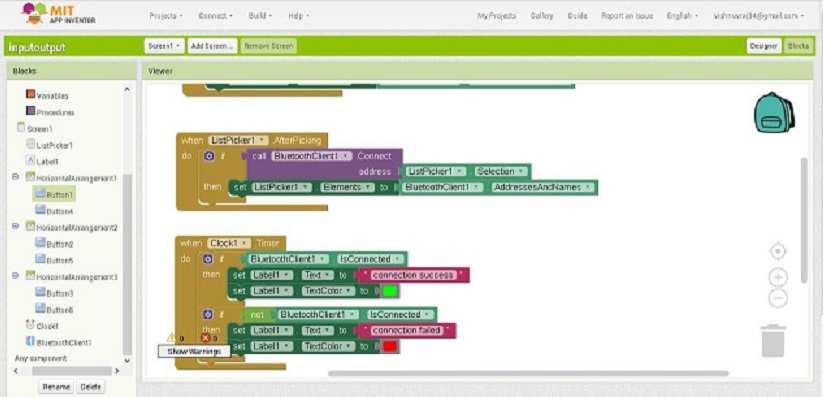This screenshot has height=397, width=823.
Task: Collapse the HorizontalArrangement1 tree node
Action: pos(16,177)
